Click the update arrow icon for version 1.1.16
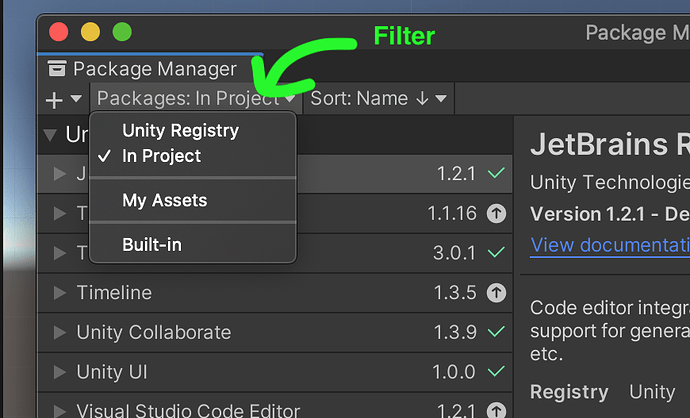This screenshot has height=418, width=690. [x=496, y=213]
